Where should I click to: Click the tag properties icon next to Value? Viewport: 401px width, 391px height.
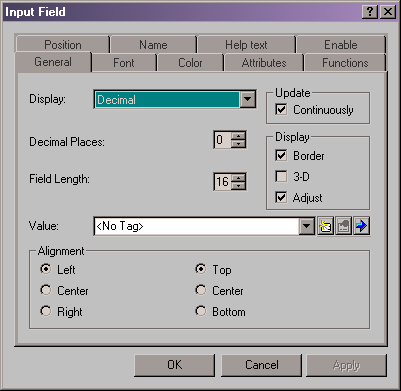344,226
